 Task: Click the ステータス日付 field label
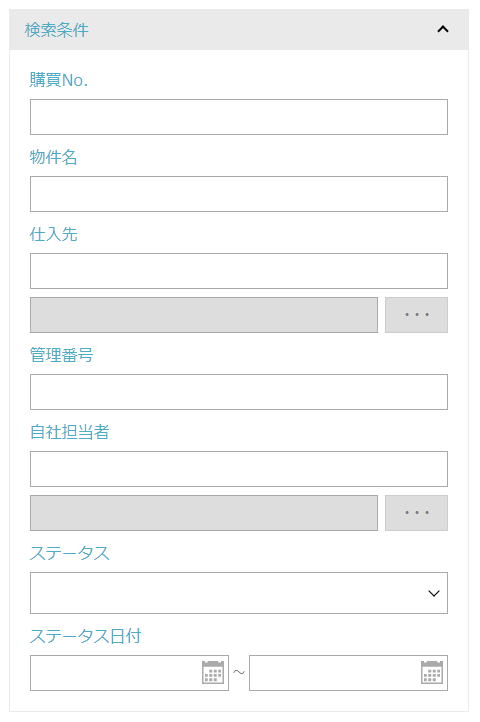pyautogui.click(x=85, y=636)
